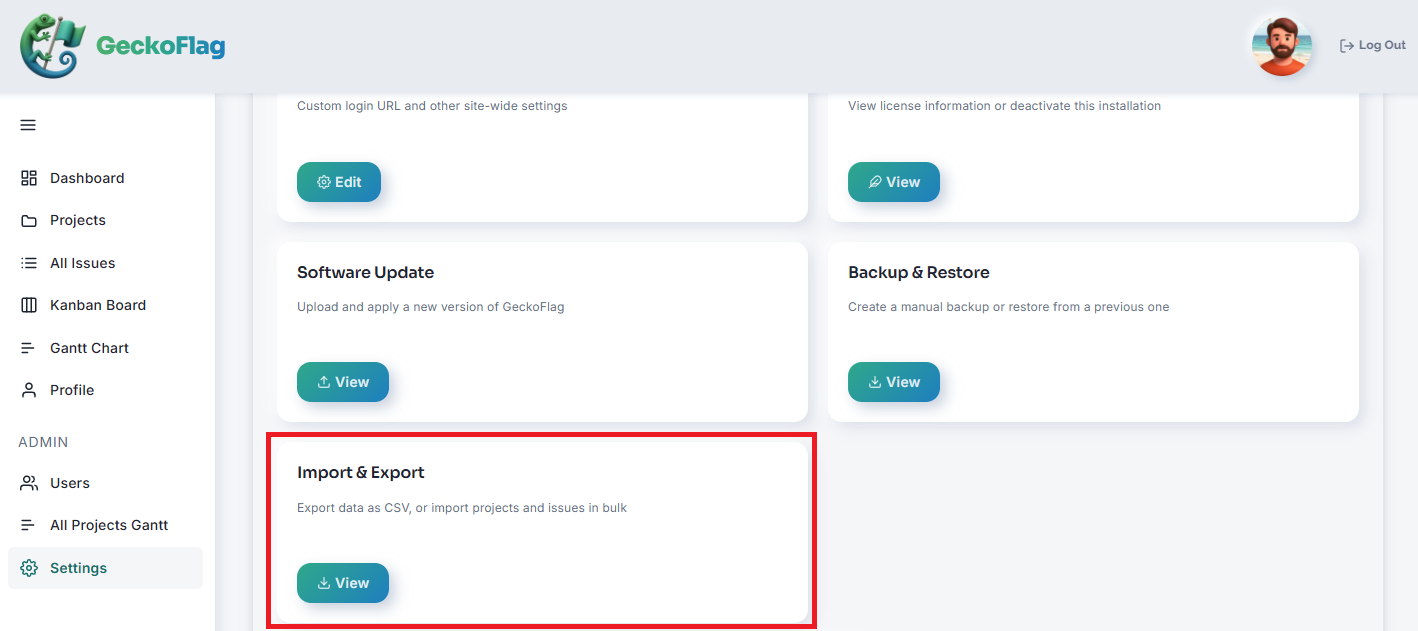Go to Projects in sidebar
This screenshot has height=631, width=1418.
click(x=105, y=220)
